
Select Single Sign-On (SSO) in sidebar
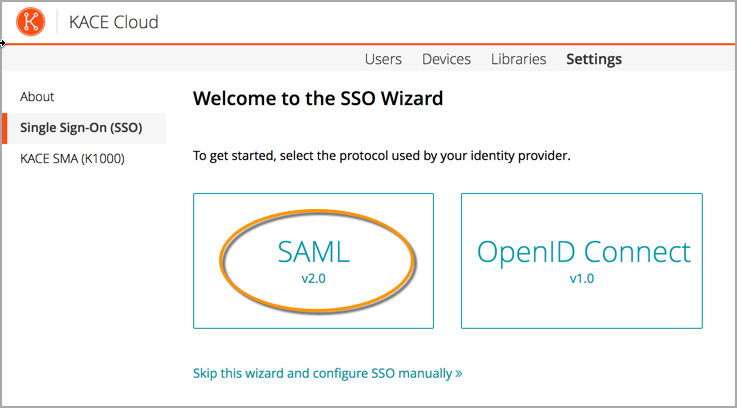(81, 128)
